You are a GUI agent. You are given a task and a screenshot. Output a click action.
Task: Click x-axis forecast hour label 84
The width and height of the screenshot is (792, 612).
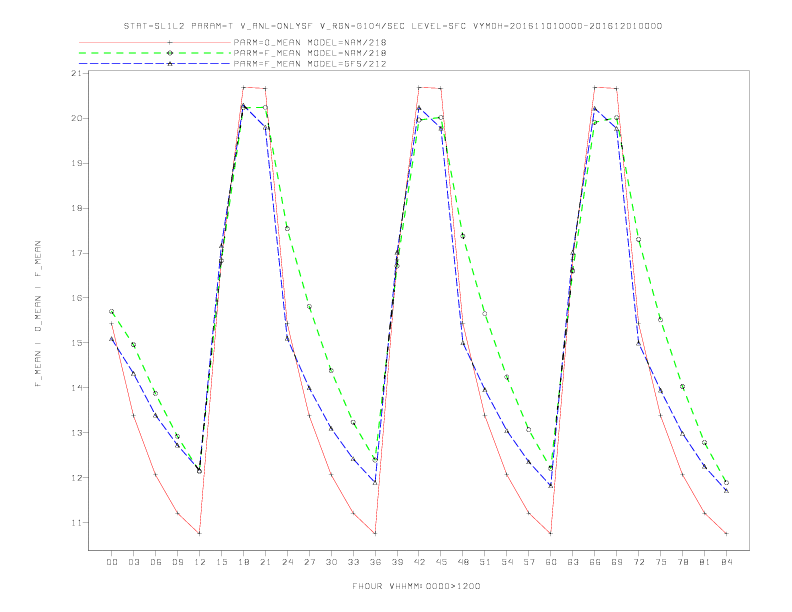click(726, 562)
